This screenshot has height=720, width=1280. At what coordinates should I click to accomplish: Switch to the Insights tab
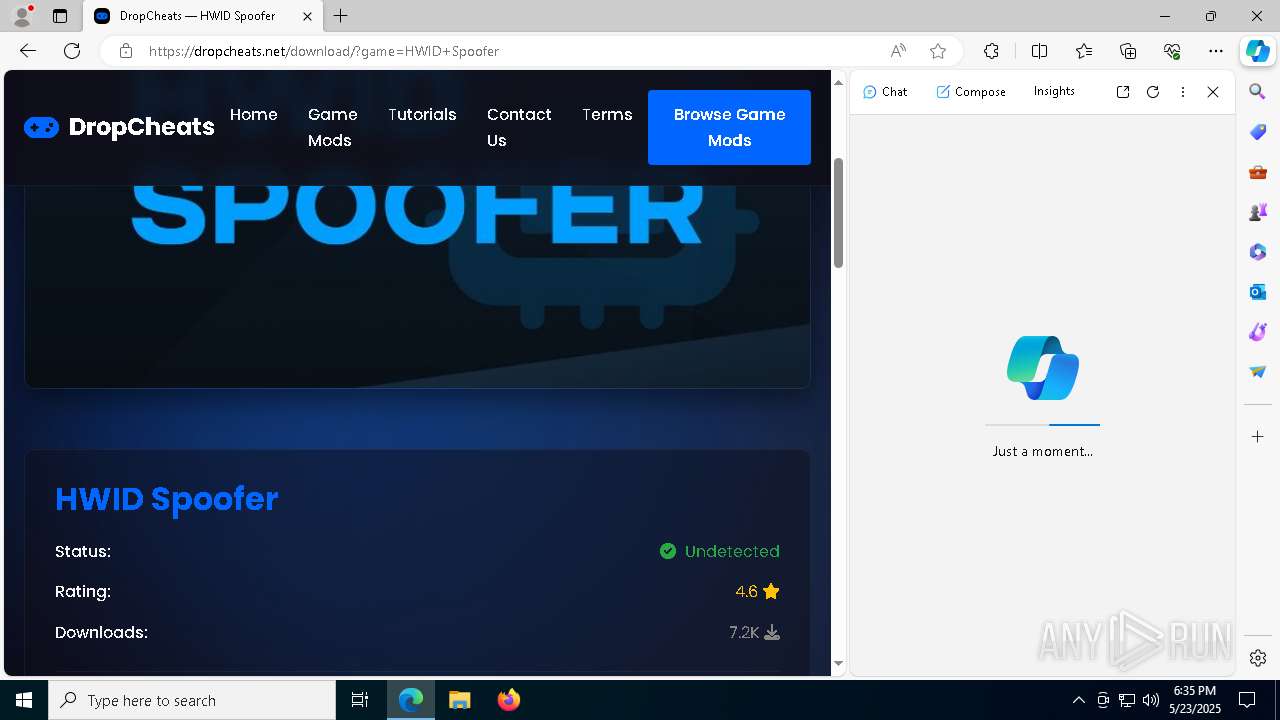tap(1054, 91)
